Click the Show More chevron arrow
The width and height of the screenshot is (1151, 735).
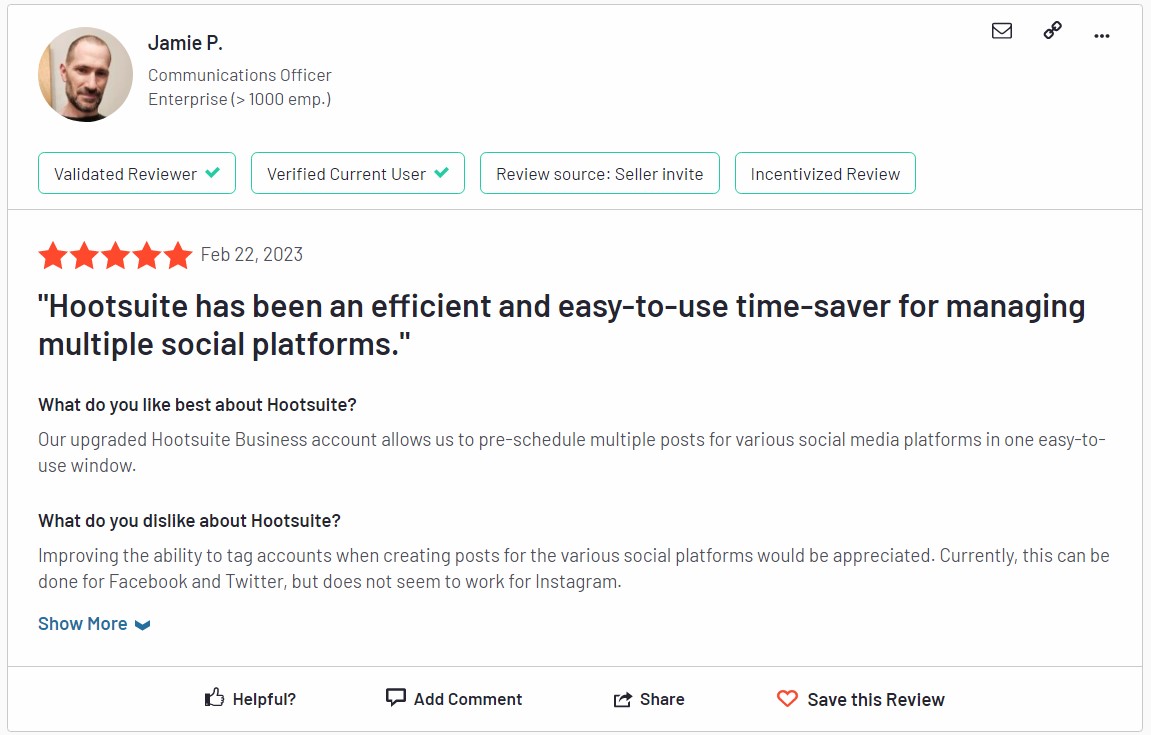(142, 625)
